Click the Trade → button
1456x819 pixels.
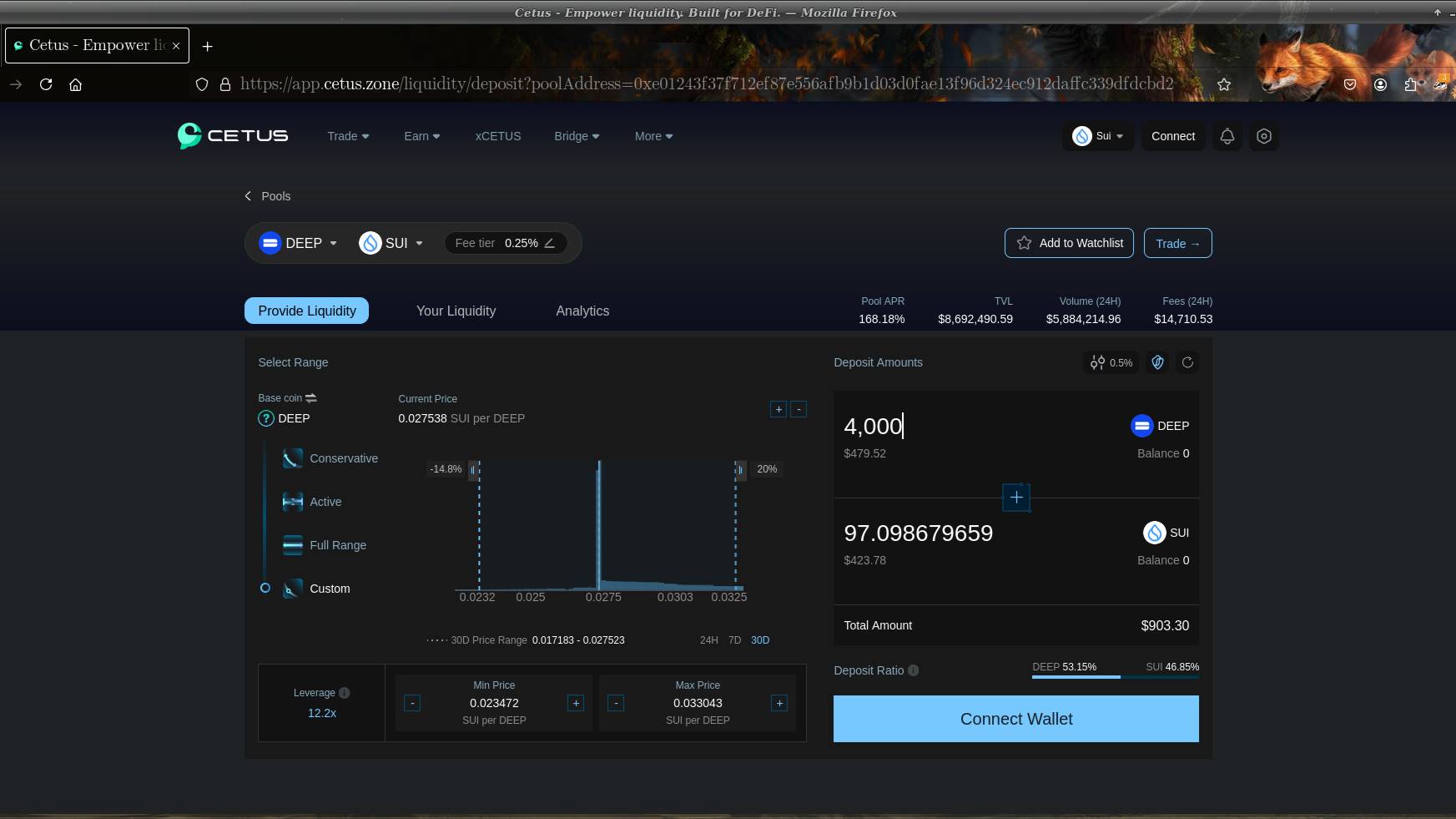(x=1177, y=243)
